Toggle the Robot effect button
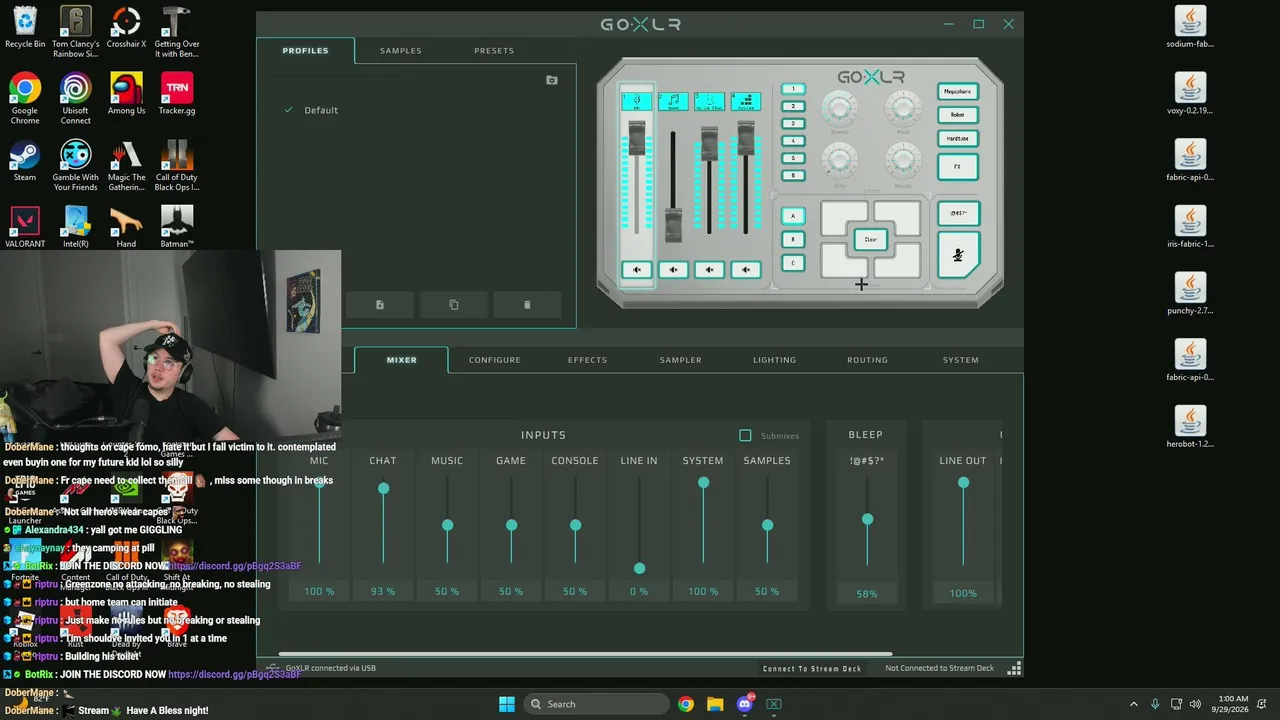The width and height of the screenshot is (1280, 720). (958, 115)
